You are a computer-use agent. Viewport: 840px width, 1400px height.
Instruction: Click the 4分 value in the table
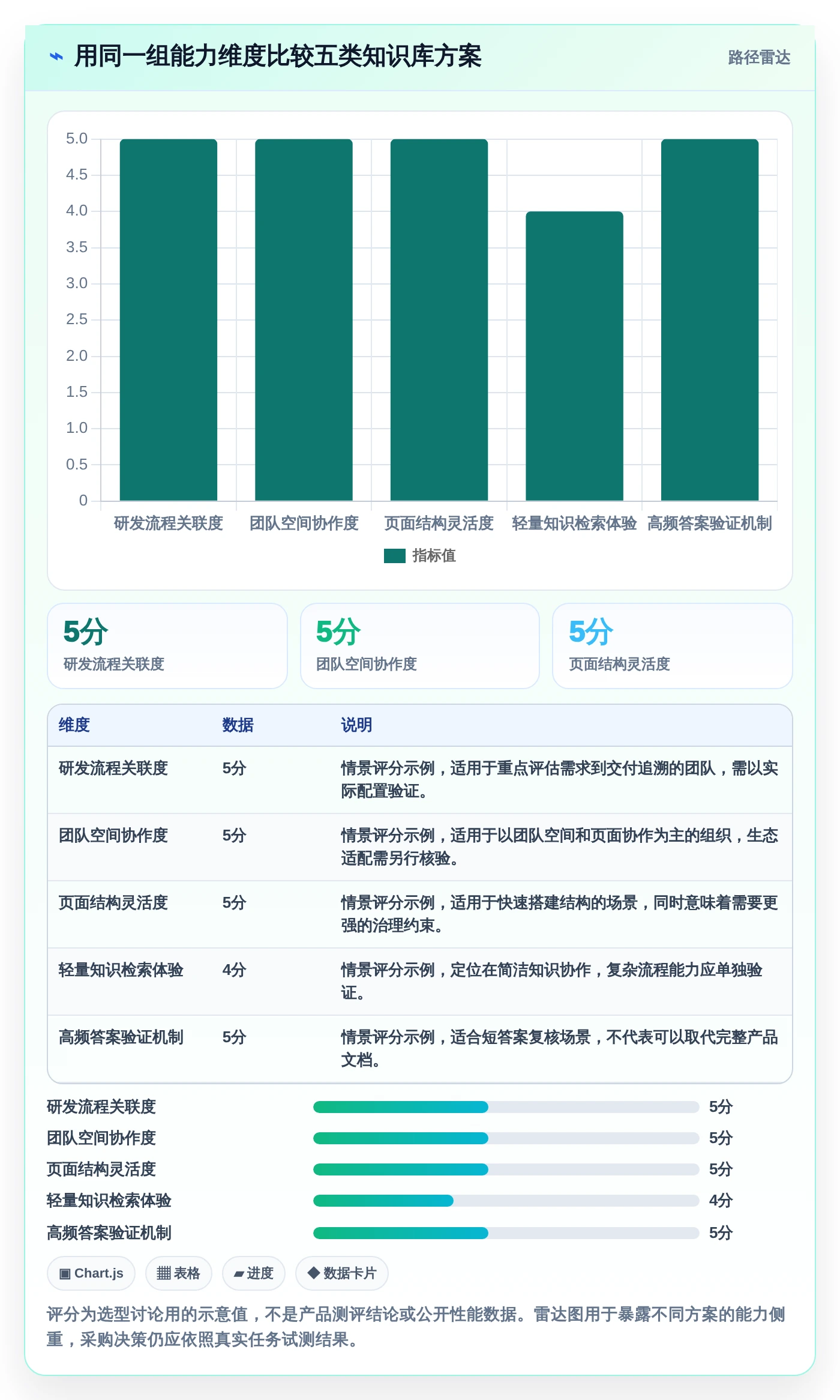click(234, 970)
